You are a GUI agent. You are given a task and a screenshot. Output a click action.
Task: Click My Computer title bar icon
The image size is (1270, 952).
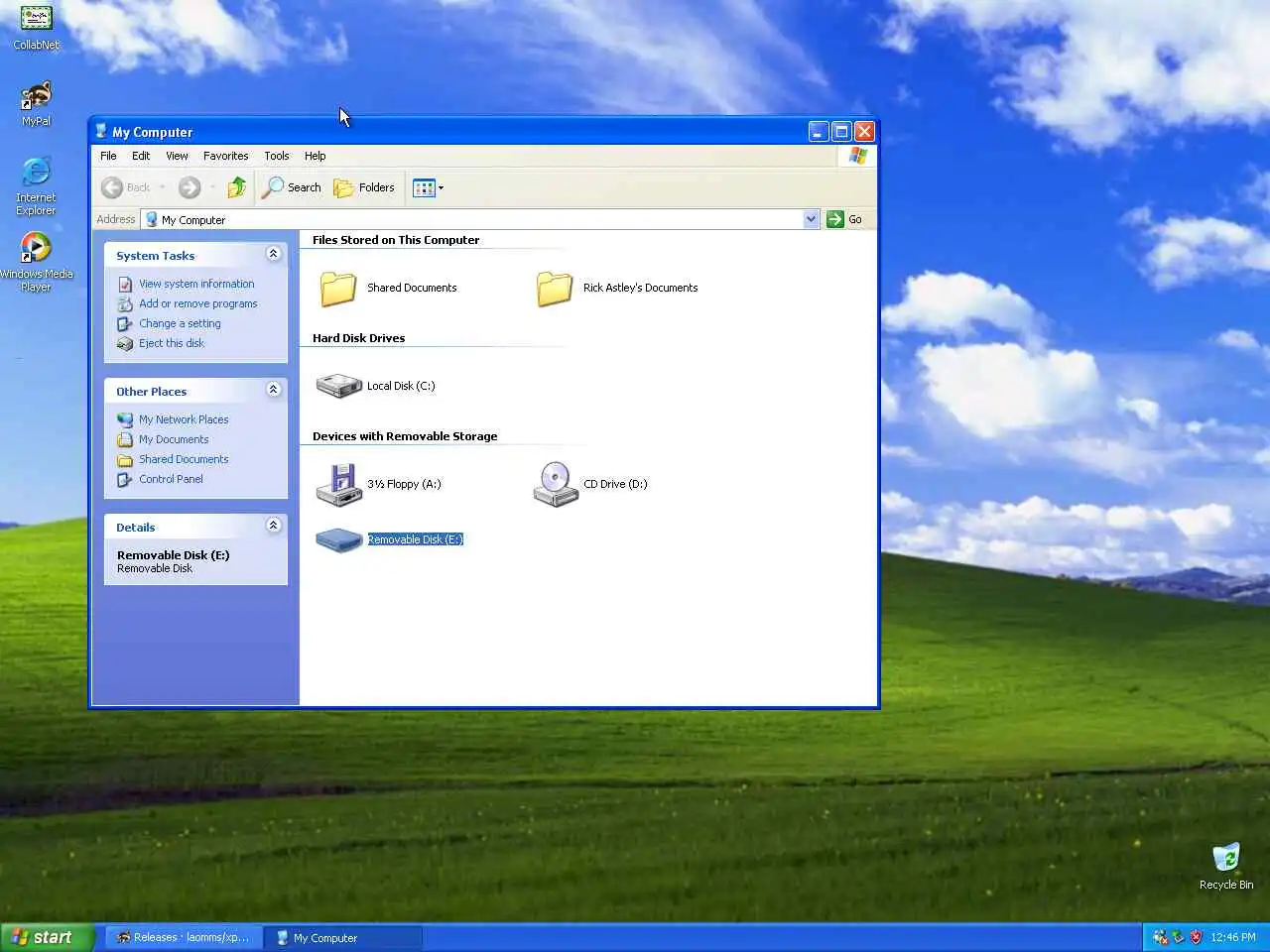(x=100, y=131)
